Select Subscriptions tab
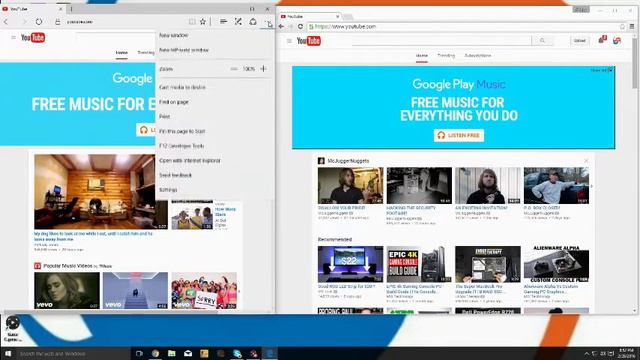Image resolution: width=640 pixels, height=360 pixels. click(478, 56)
